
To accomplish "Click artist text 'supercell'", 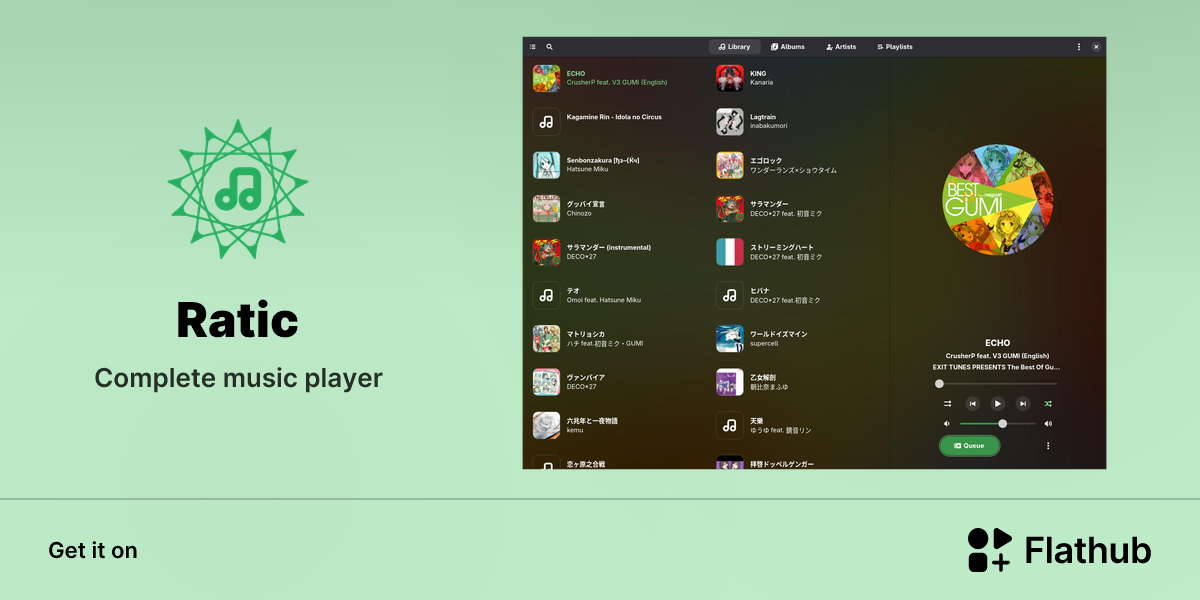I will (764, 344).
